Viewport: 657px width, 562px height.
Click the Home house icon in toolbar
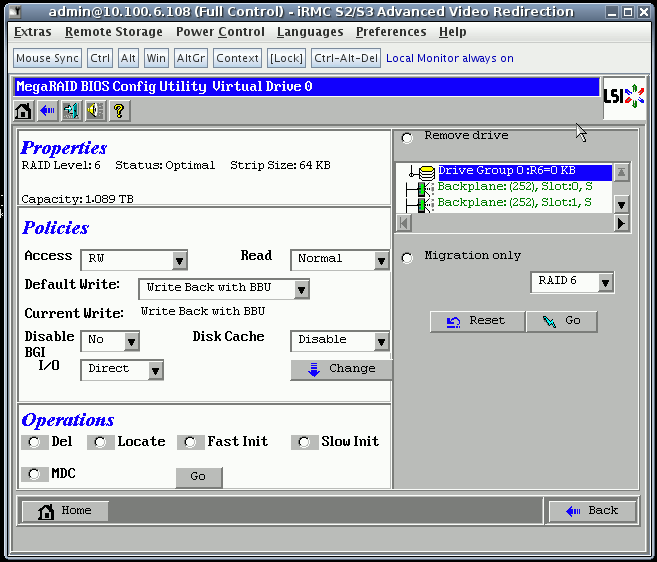point(23,111)
